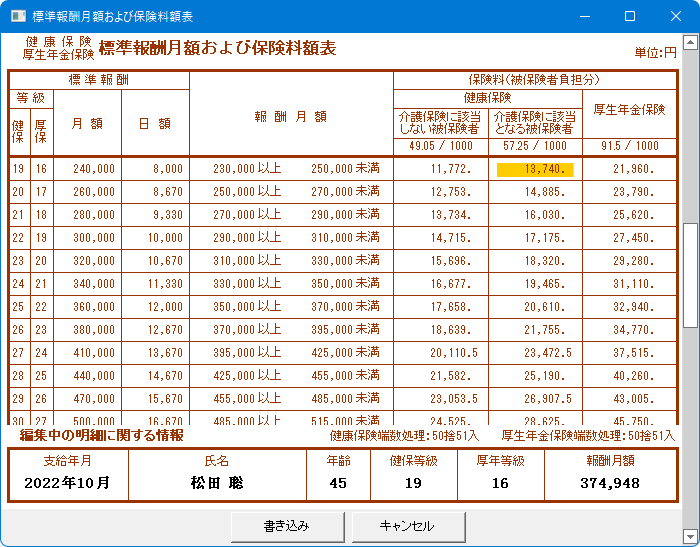Select monthly amount 410,000
700x547 pixels.
[x=94, y=353]
